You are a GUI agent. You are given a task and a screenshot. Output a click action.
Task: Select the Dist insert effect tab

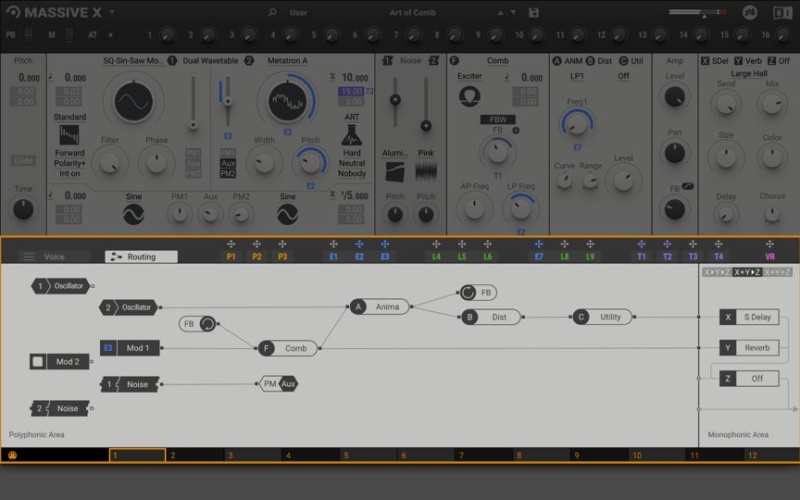coord(598,61)
